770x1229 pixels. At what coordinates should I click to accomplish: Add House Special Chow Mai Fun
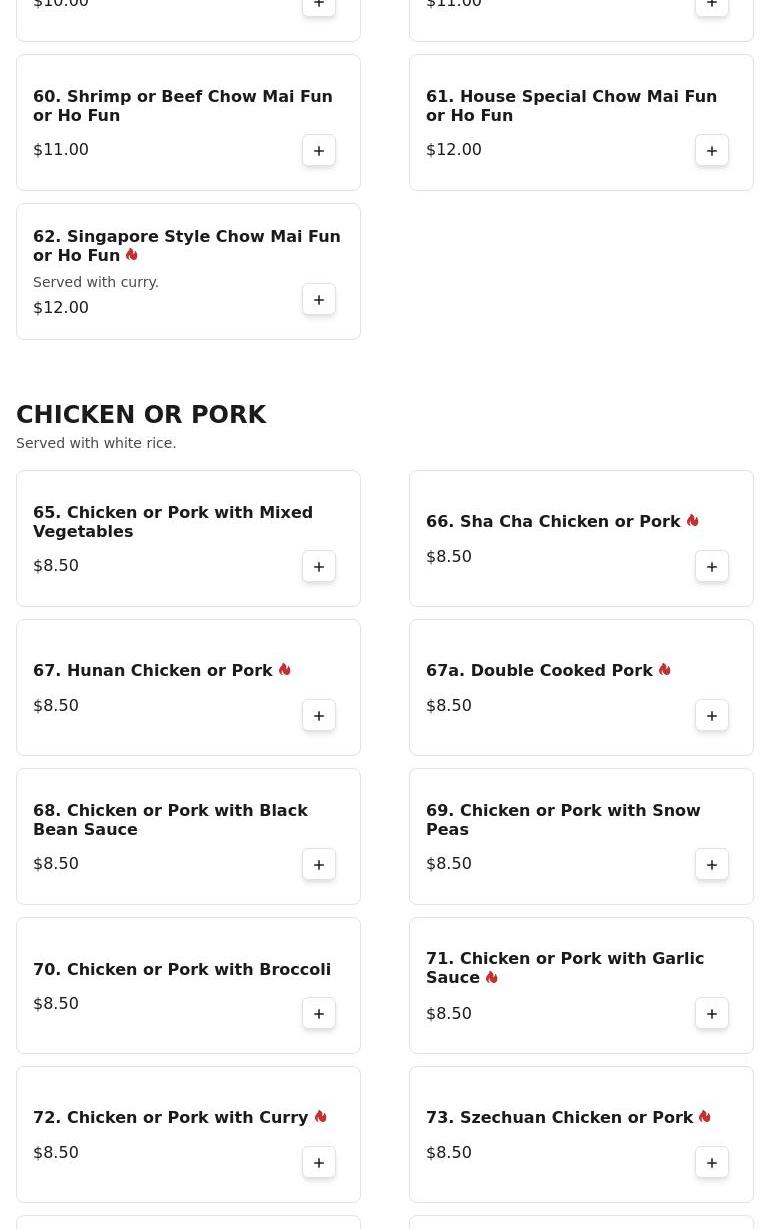712,151
